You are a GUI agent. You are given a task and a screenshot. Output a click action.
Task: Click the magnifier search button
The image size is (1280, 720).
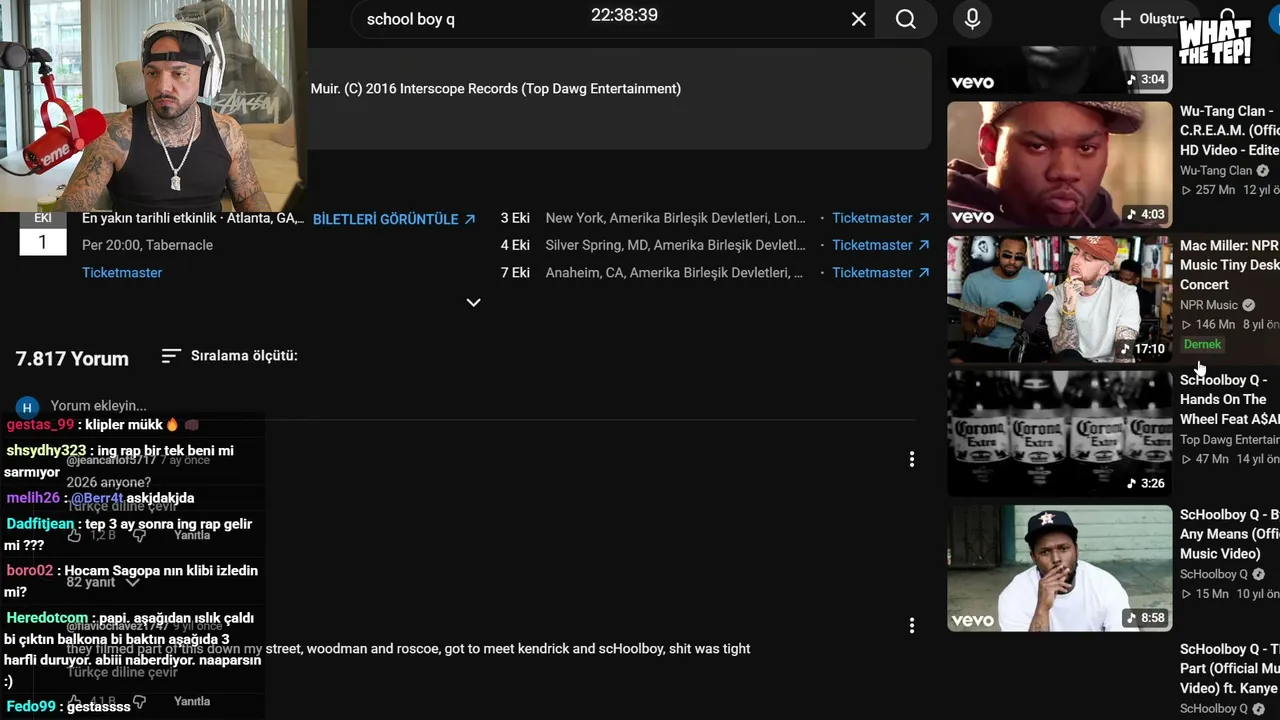click(x=906, y=19)
